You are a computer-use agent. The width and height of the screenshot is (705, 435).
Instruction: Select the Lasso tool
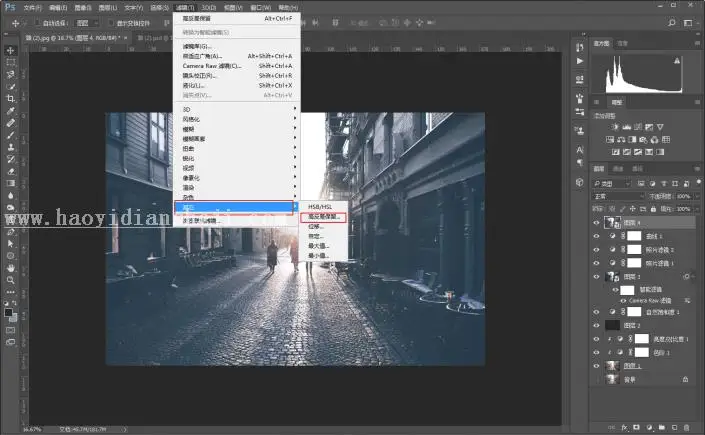[10, 74]
